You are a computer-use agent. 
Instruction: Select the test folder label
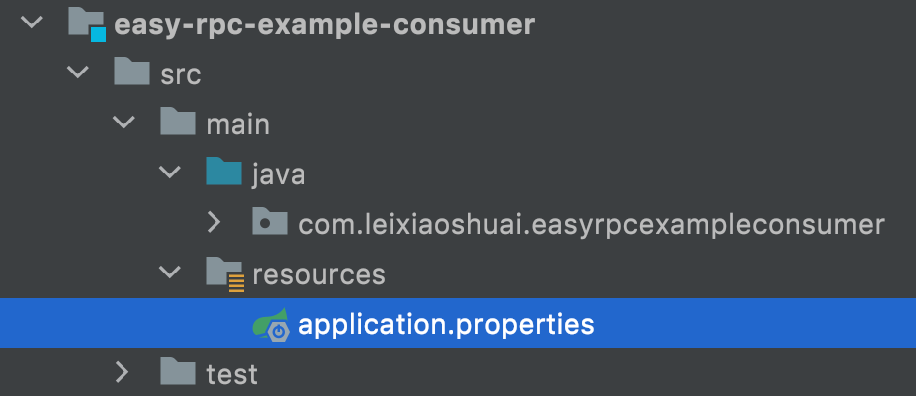[232, 374]
